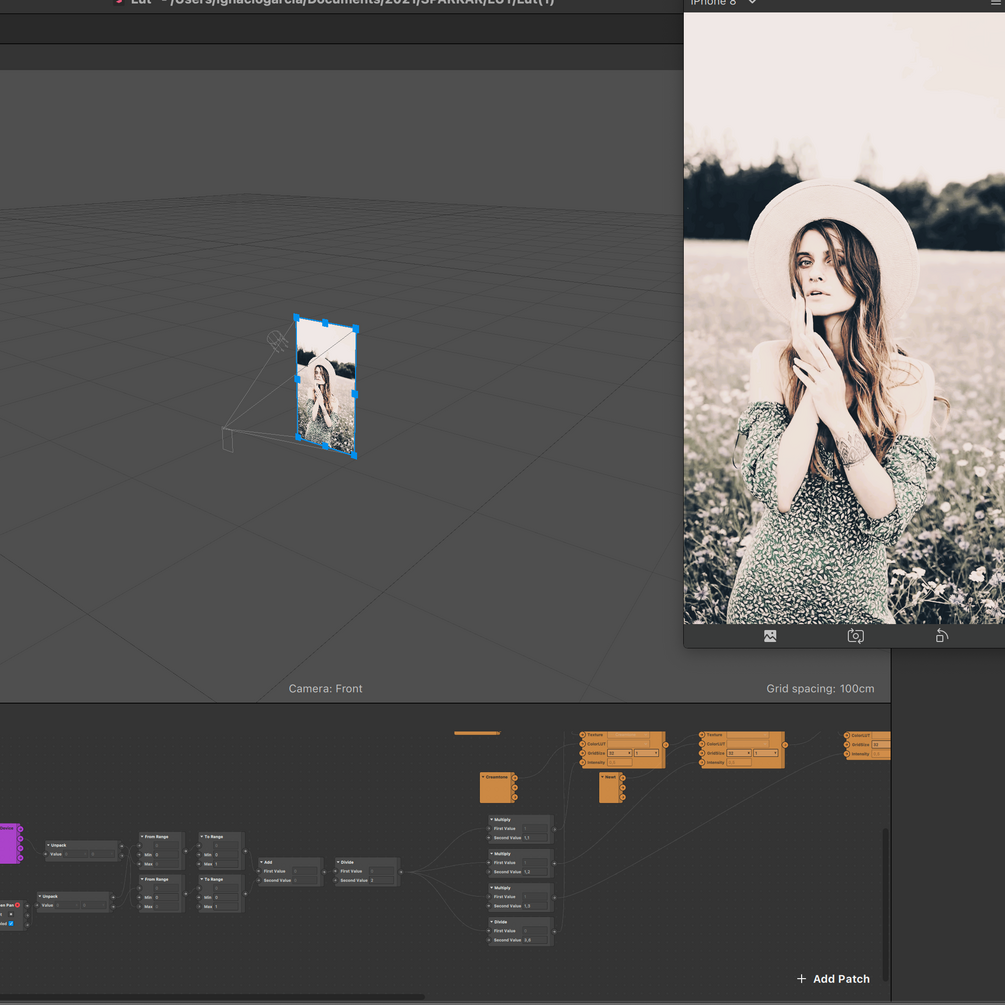Switch simulator camera with the flip-camera icon
This screenshot has width=1005, height=1005.
point(855,636)
